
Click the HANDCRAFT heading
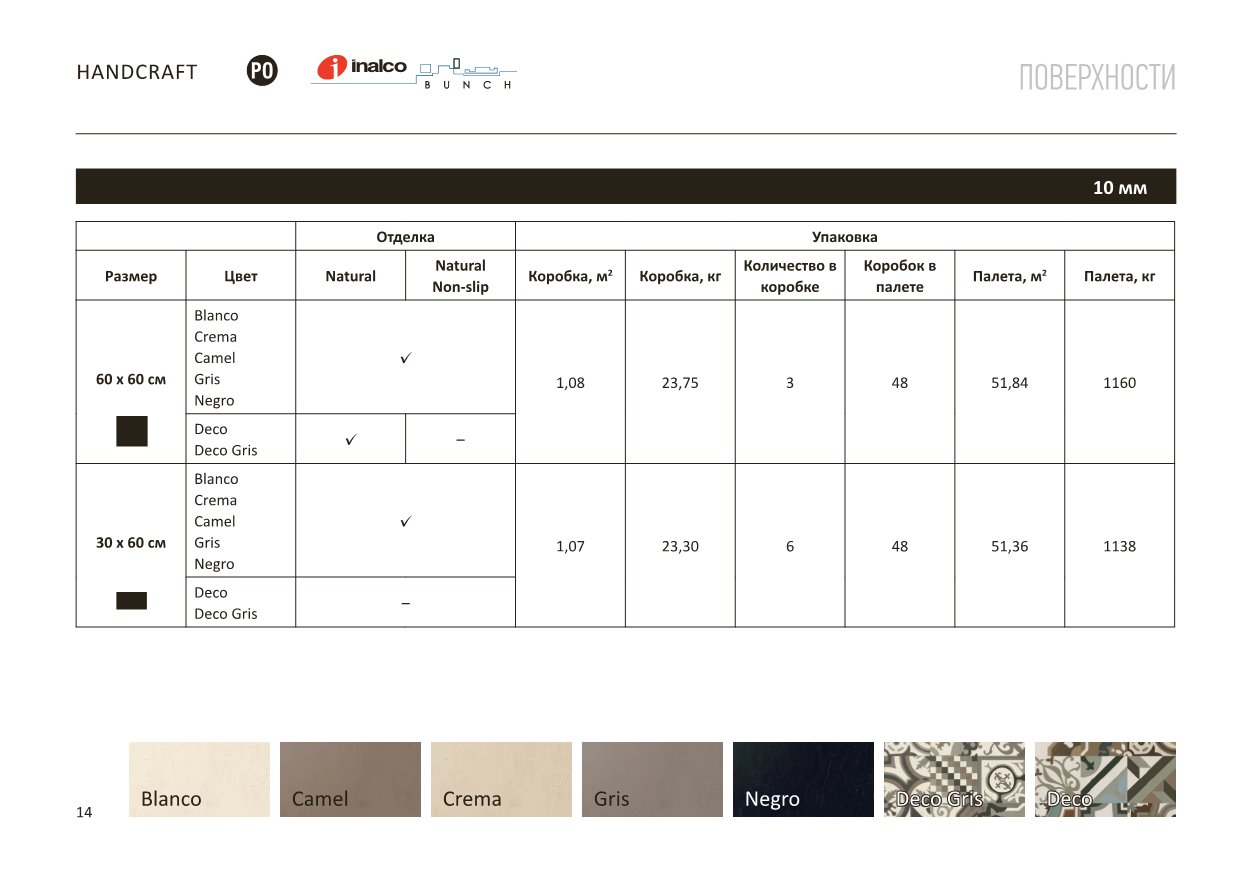coord(137,72)
